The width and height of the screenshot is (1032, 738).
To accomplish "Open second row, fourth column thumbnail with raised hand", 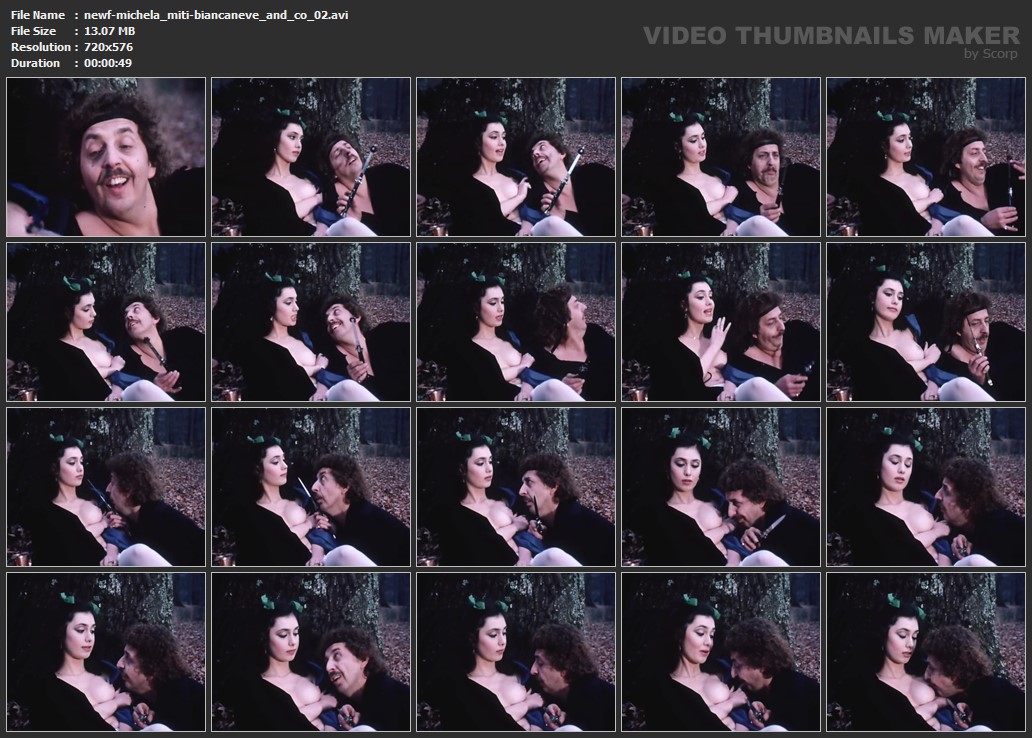I will 721,322.
